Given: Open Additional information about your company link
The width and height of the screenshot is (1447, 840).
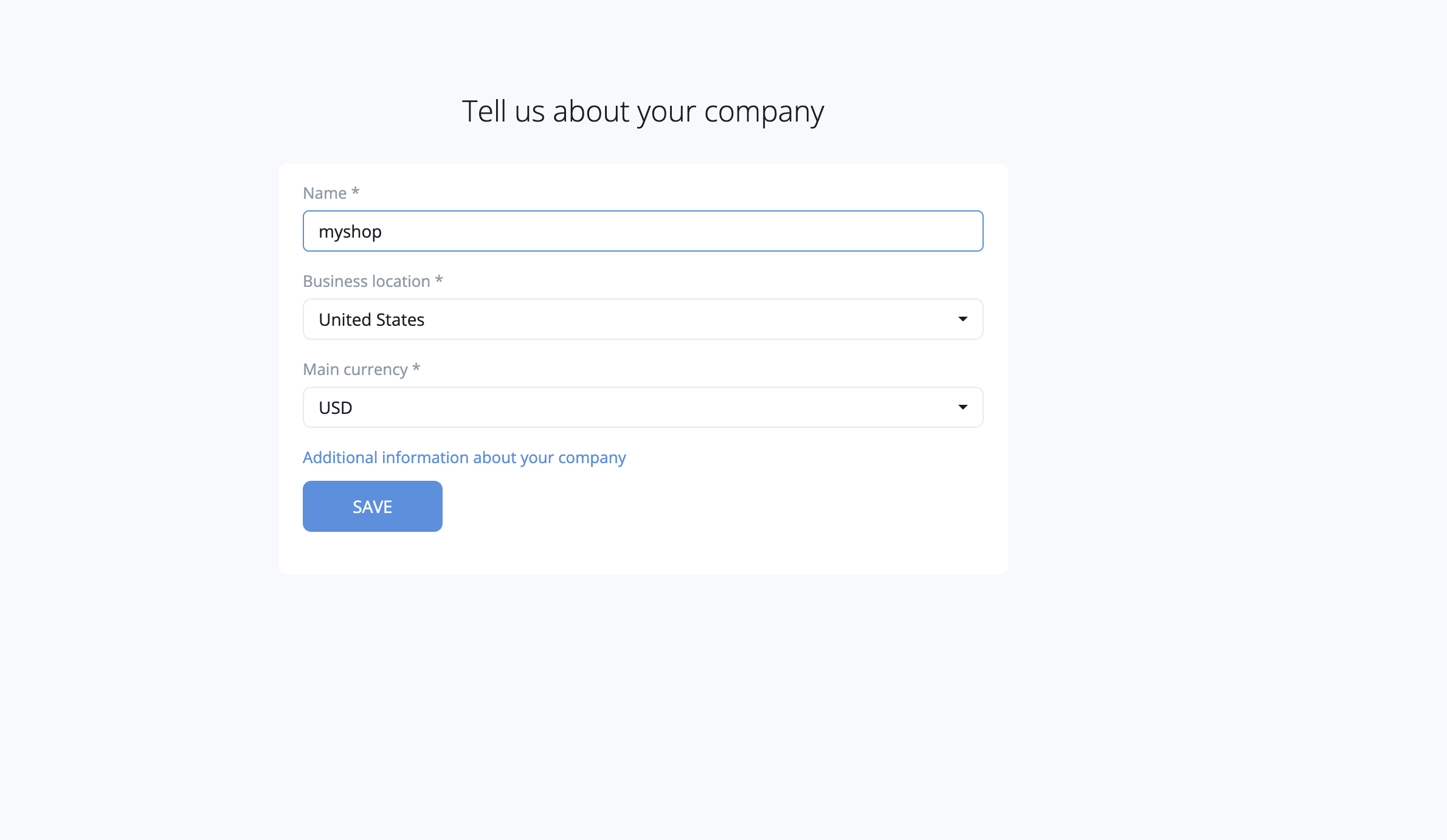Looking at the screenshot, I should pyautogui.click(x=464, y=458).
